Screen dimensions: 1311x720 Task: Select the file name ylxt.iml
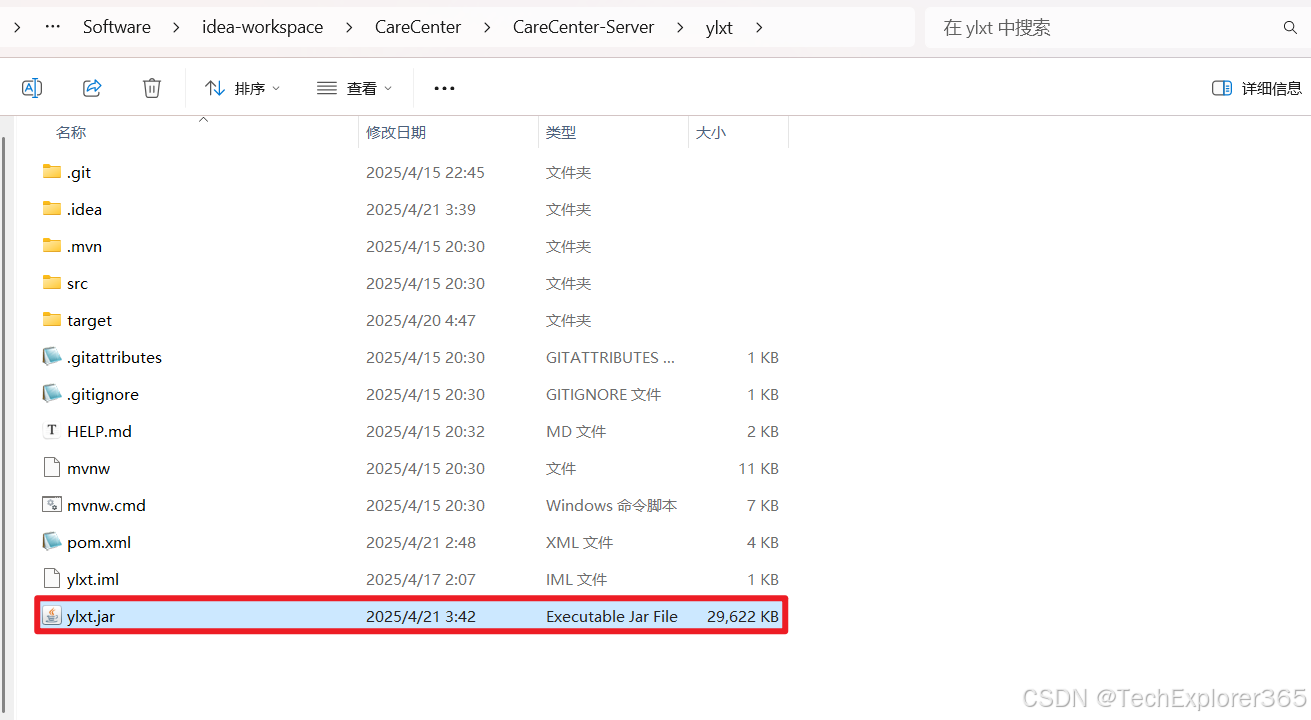[x=93, y=579]
